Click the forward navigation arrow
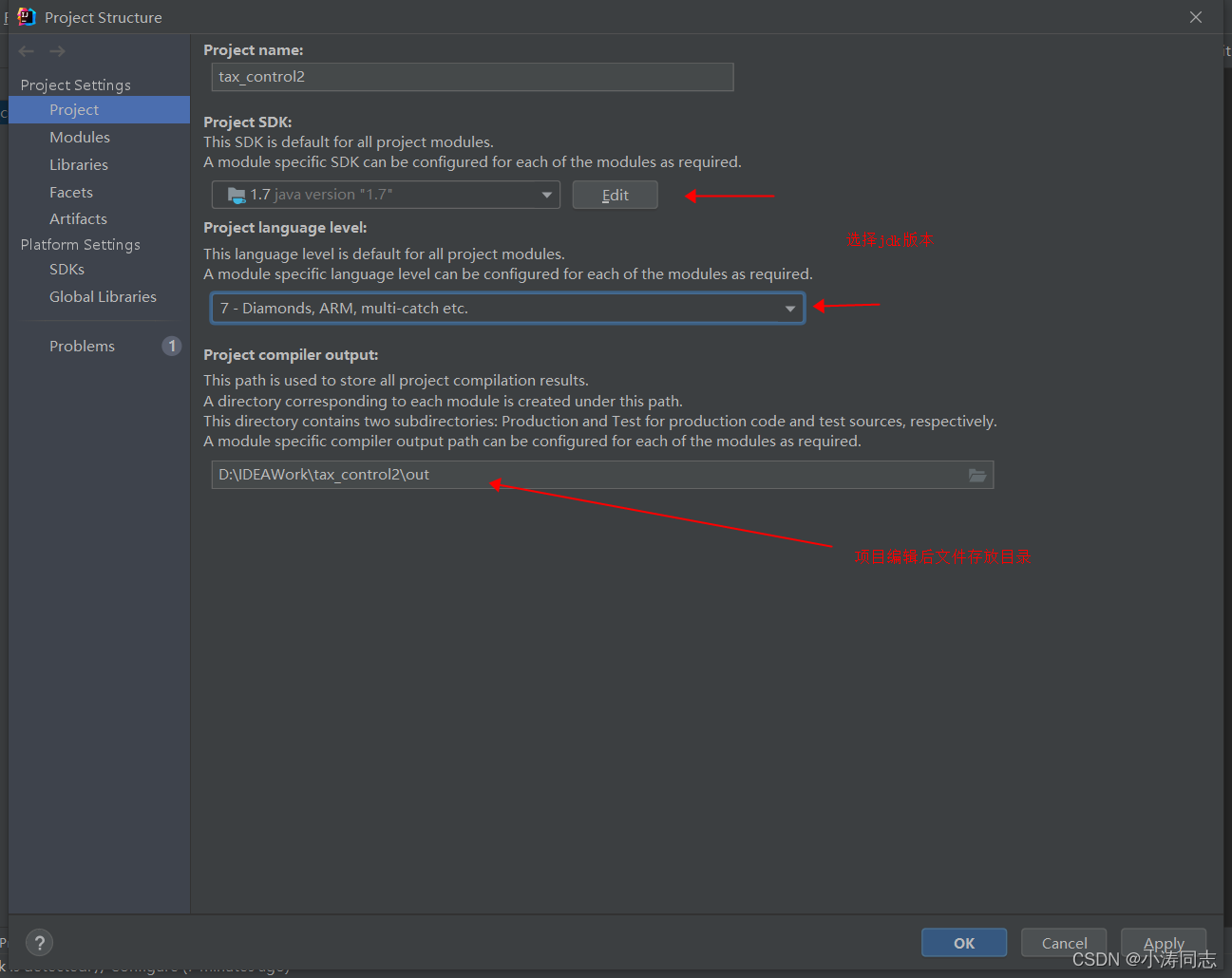1232x978 pixels. (58, 51)
